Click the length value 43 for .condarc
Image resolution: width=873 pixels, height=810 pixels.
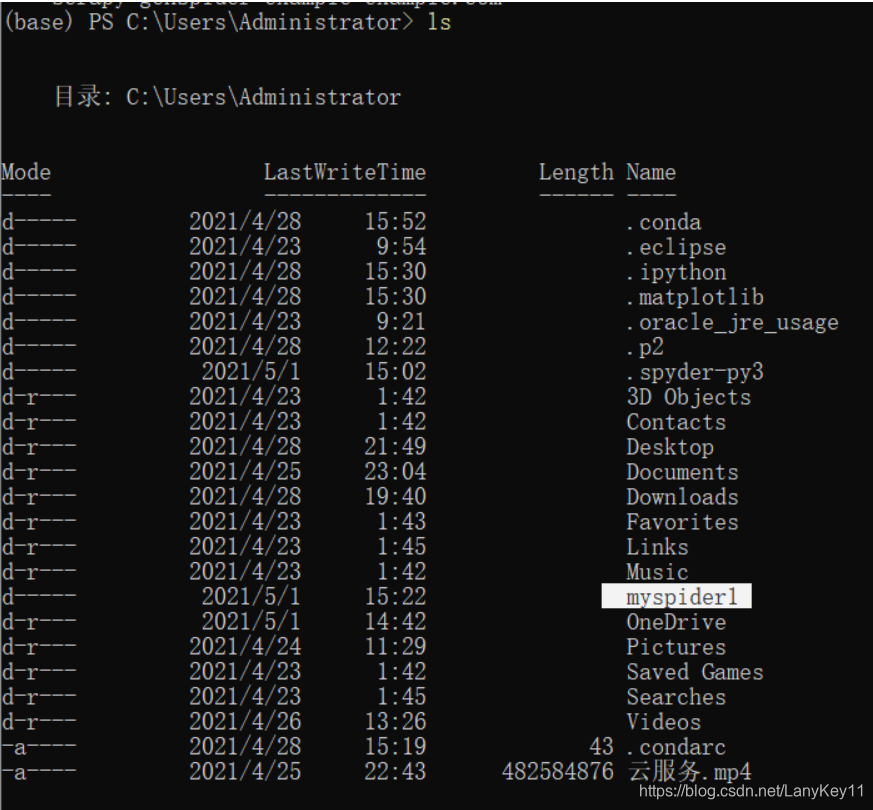click(601, 747)
